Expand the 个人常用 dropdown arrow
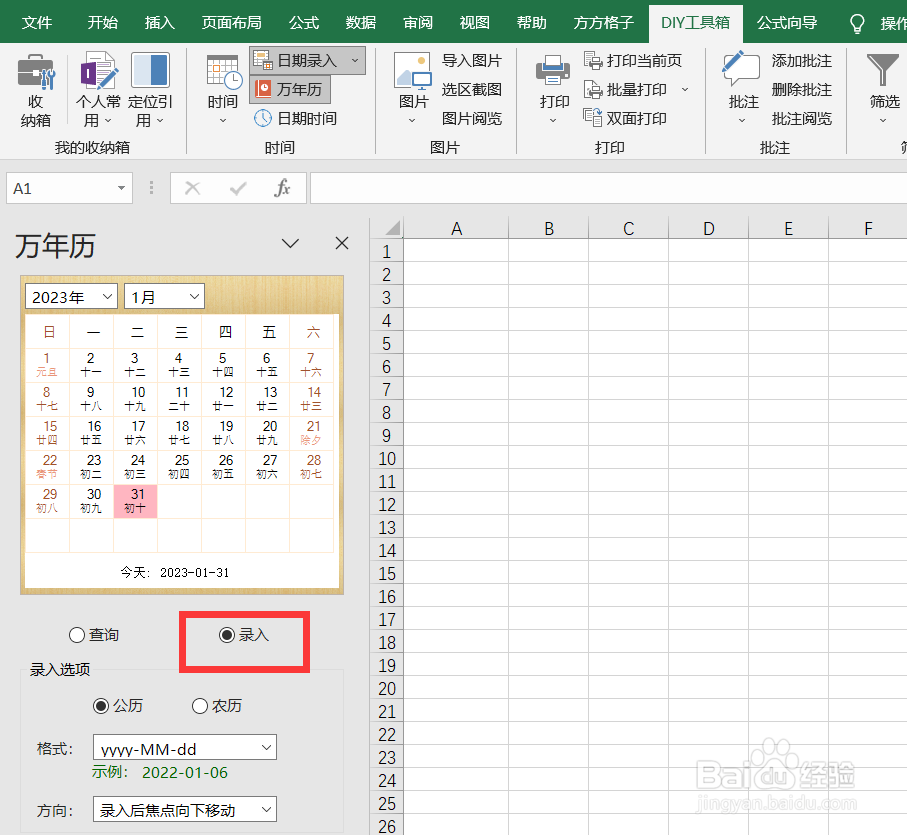The width and height of the screenshot is (907, 835). click(x=108, y=121)
